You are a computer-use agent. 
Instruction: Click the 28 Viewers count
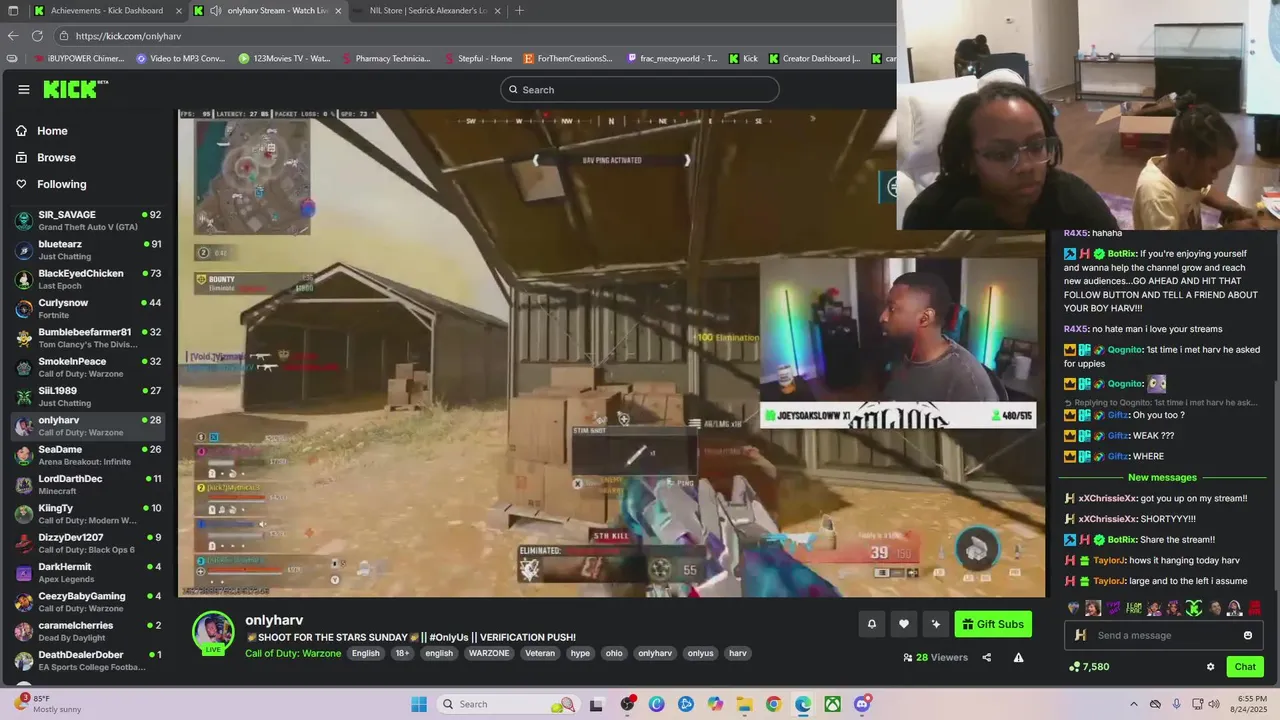pos(935,657)
